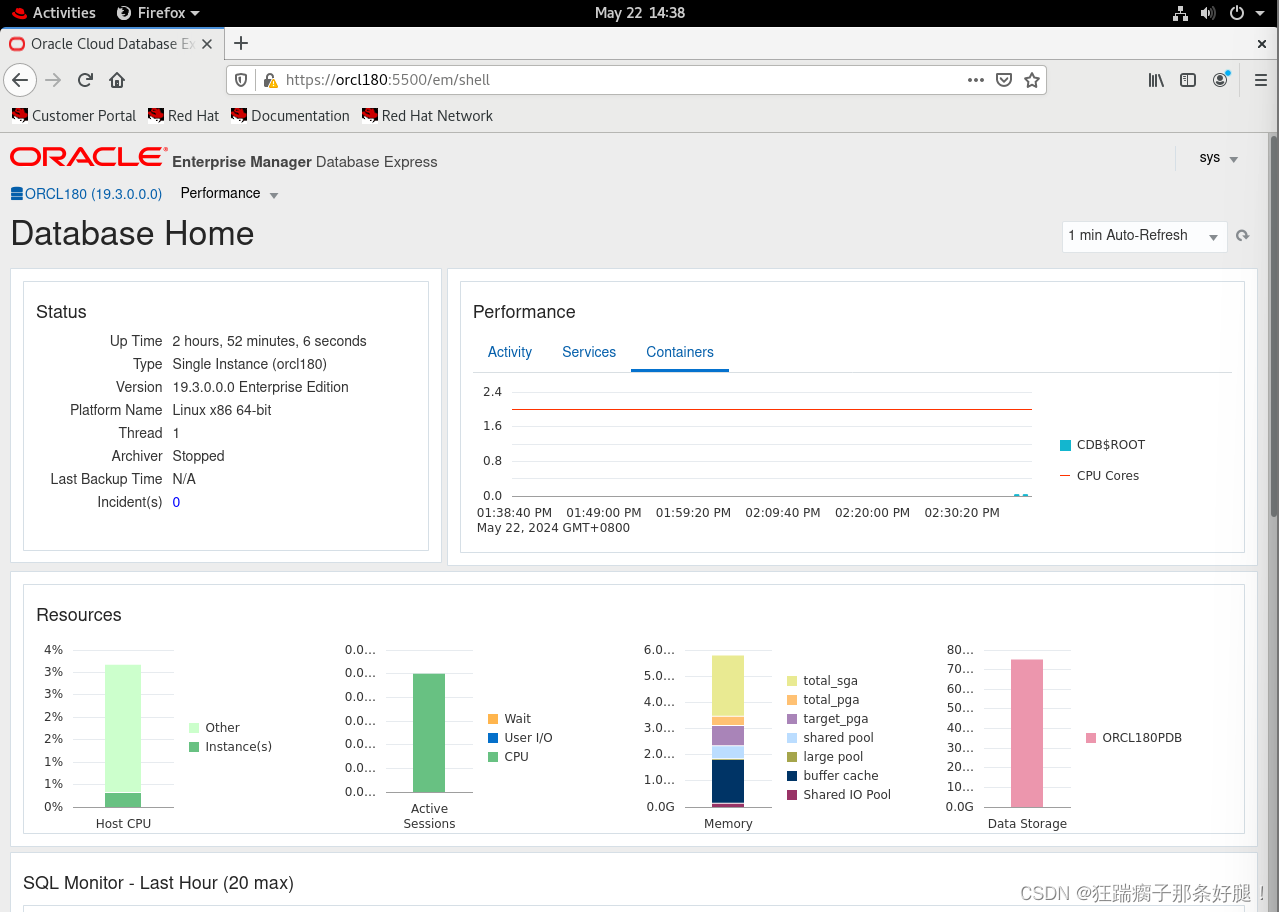Image resolution: width=1279 pixels, height=912 pixels.
Task: Open the power menu icon in top bar
Action: tap(1236, 13)
